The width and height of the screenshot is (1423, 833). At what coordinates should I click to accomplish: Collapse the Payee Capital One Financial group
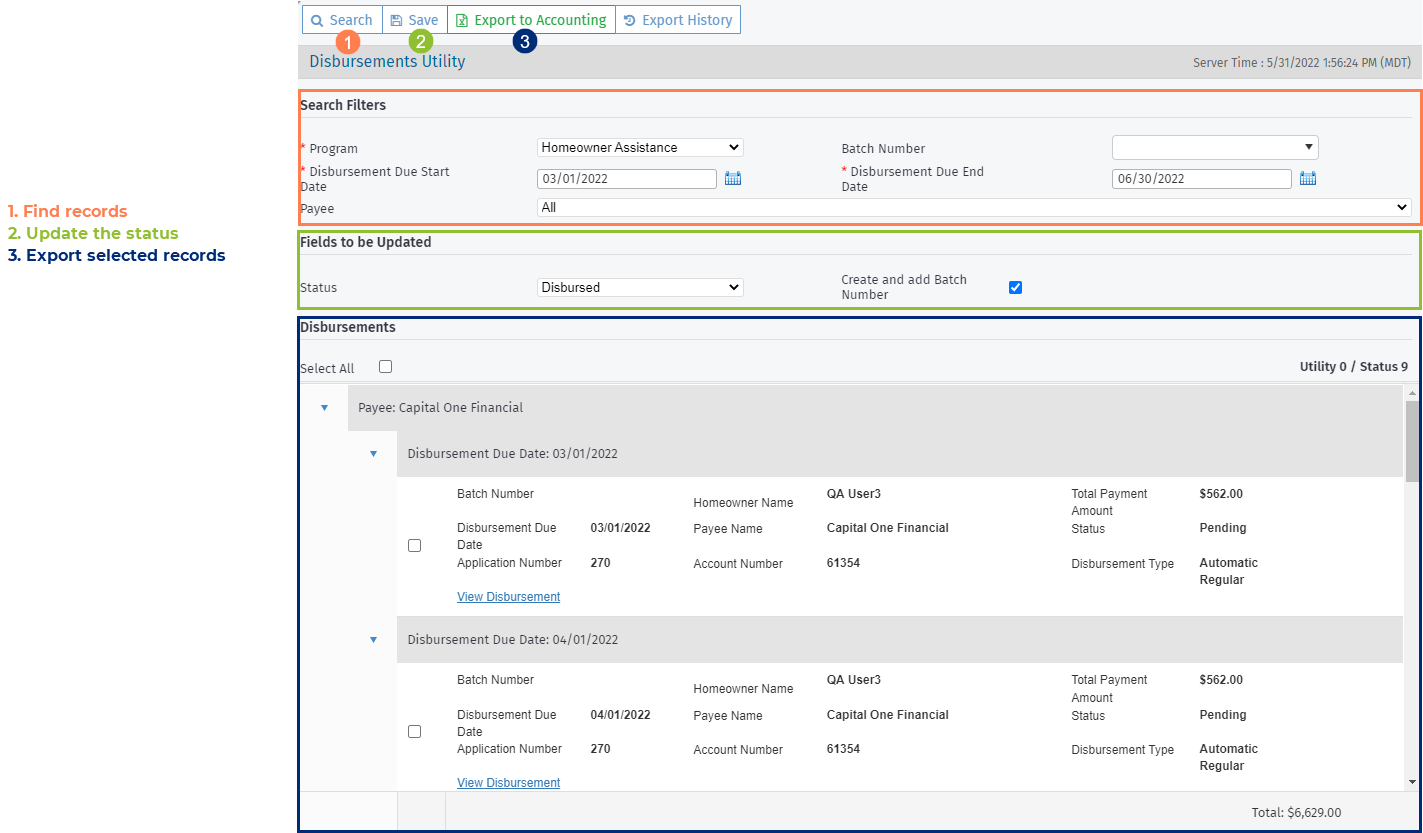[x=324, y=408]
